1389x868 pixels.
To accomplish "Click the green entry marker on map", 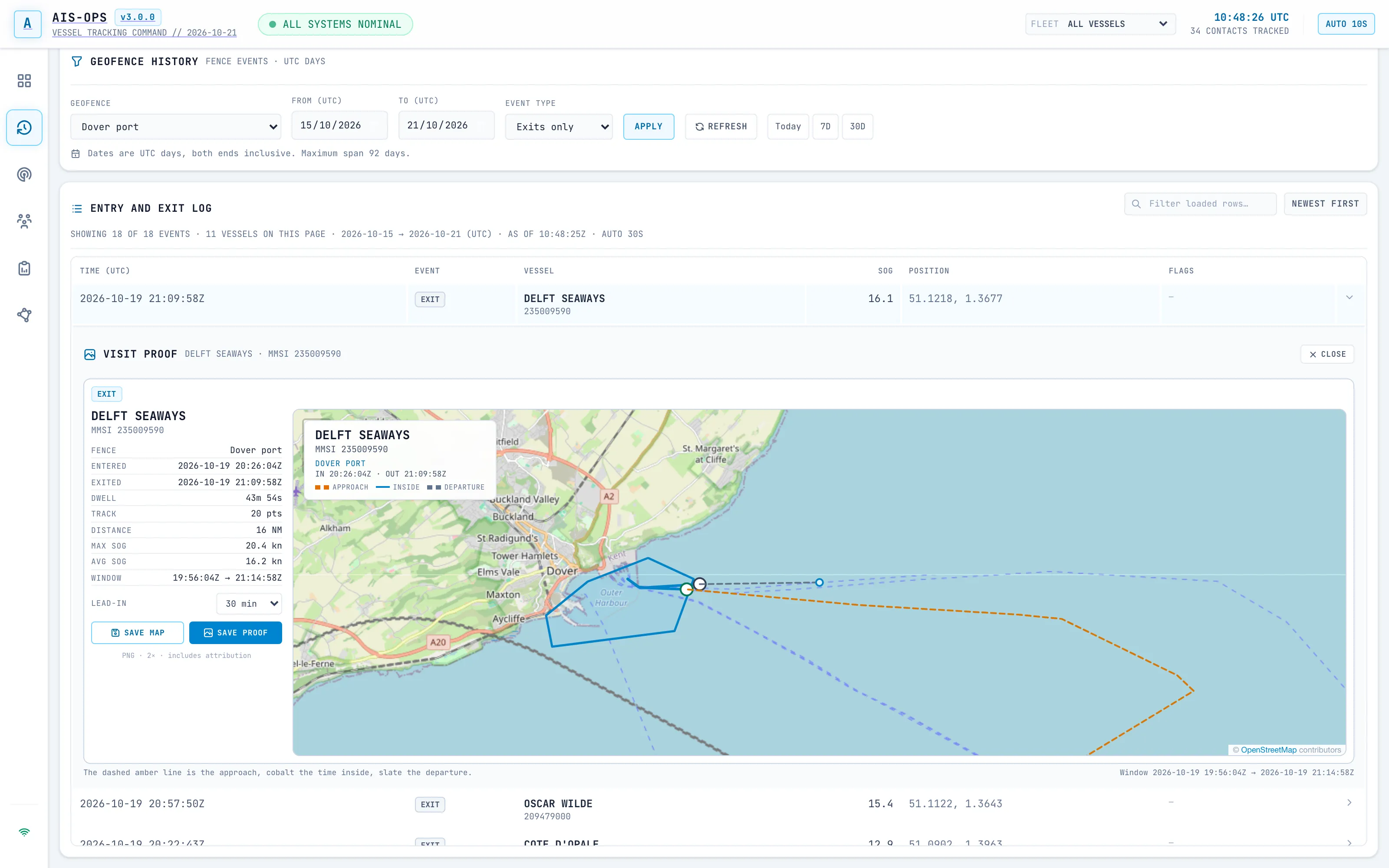I will (686, 589).
